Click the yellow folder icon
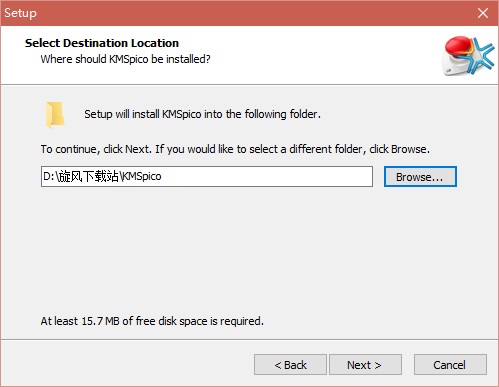The image size is (499, 387). click(x=55, y=115)
